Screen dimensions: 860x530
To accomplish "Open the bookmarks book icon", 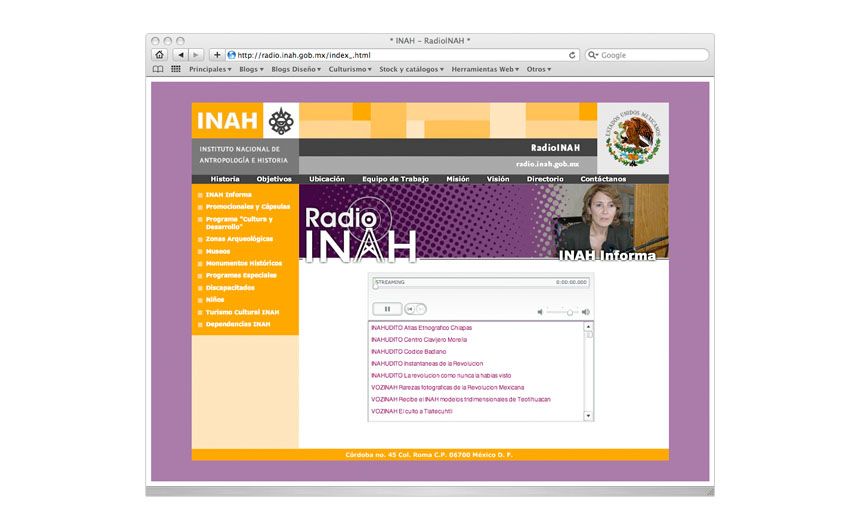I will 158,69.
